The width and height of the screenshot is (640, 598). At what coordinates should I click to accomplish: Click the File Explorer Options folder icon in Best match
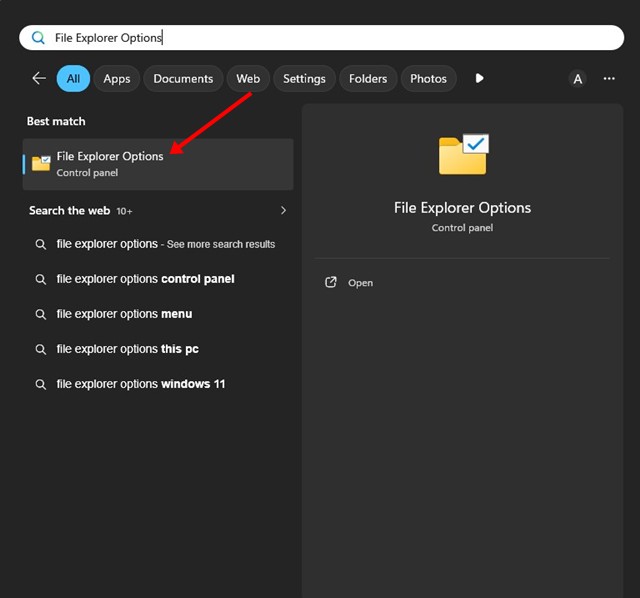click(x=41, y=164)
